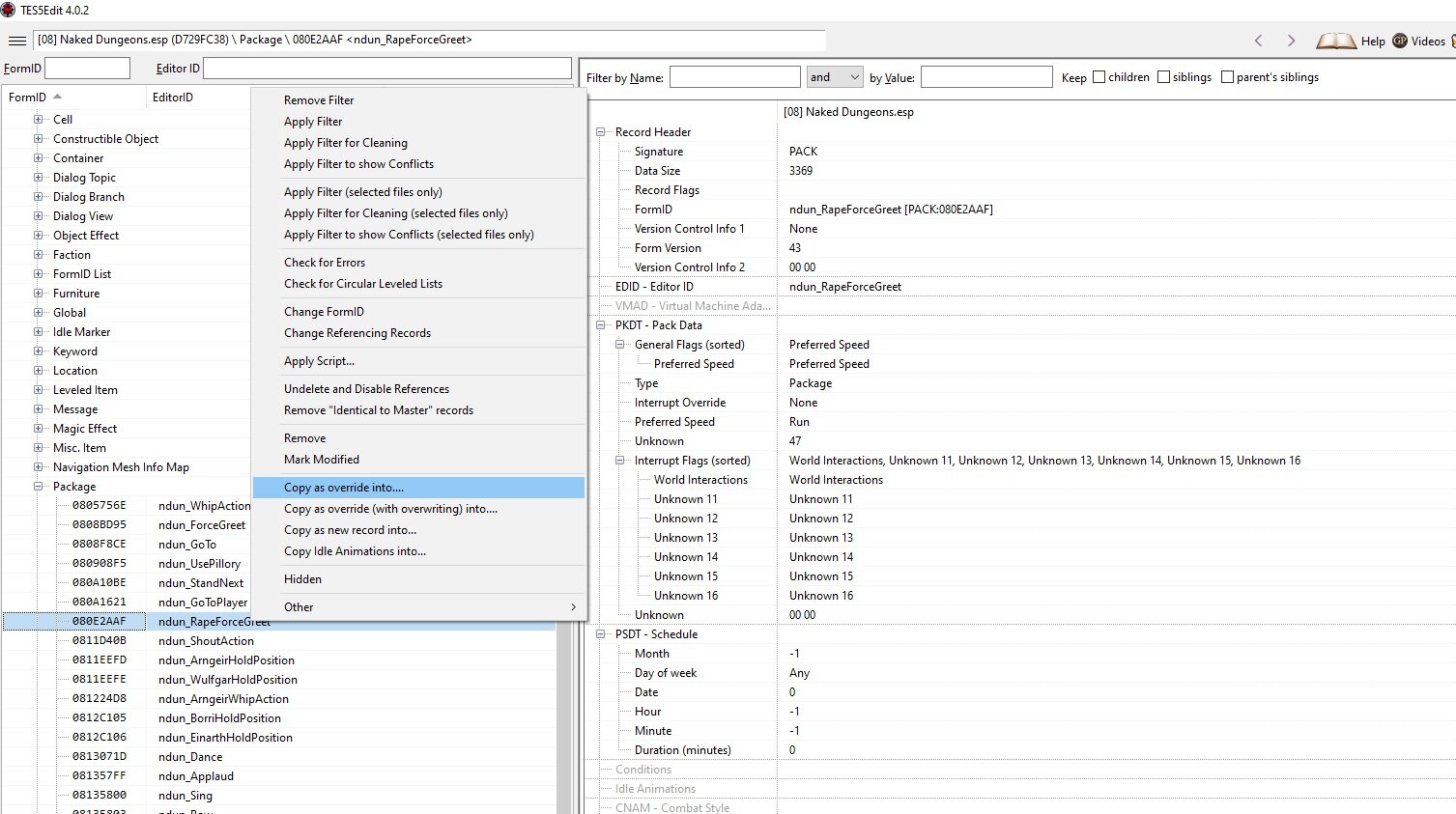Click the Videos label link

coord(1428,42)
